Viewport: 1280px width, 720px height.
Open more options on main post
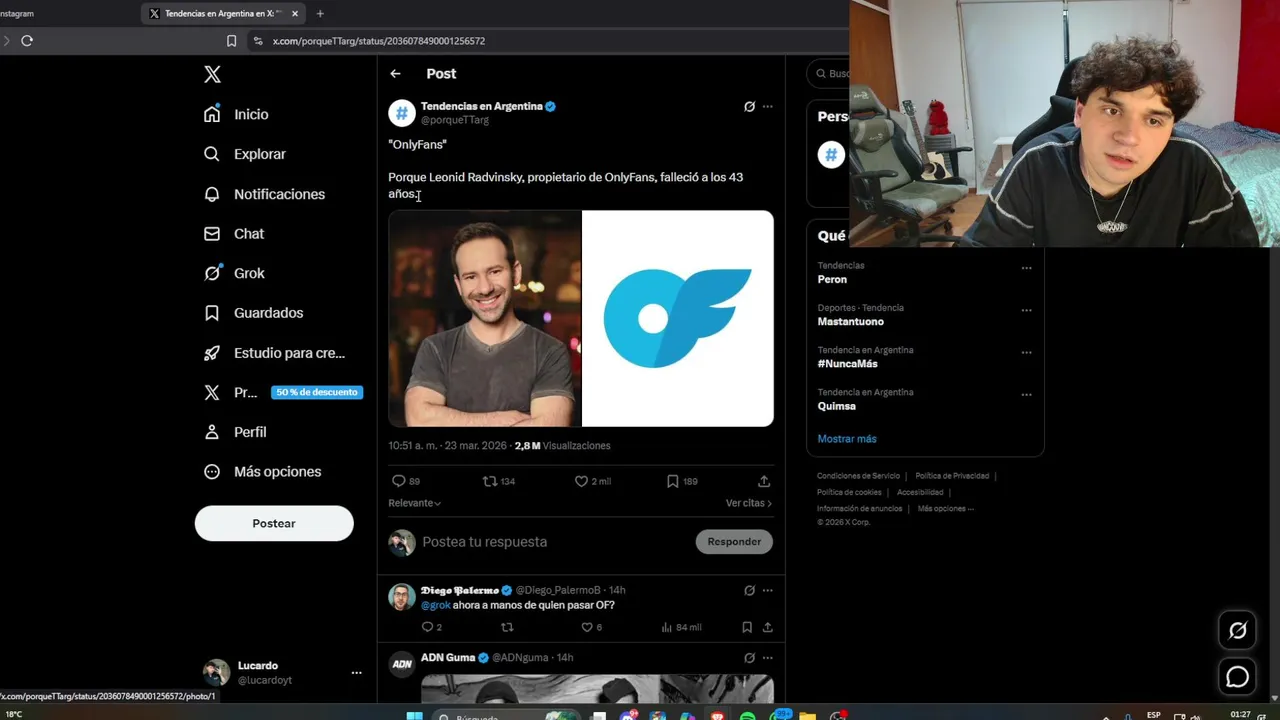pos(767,106)
